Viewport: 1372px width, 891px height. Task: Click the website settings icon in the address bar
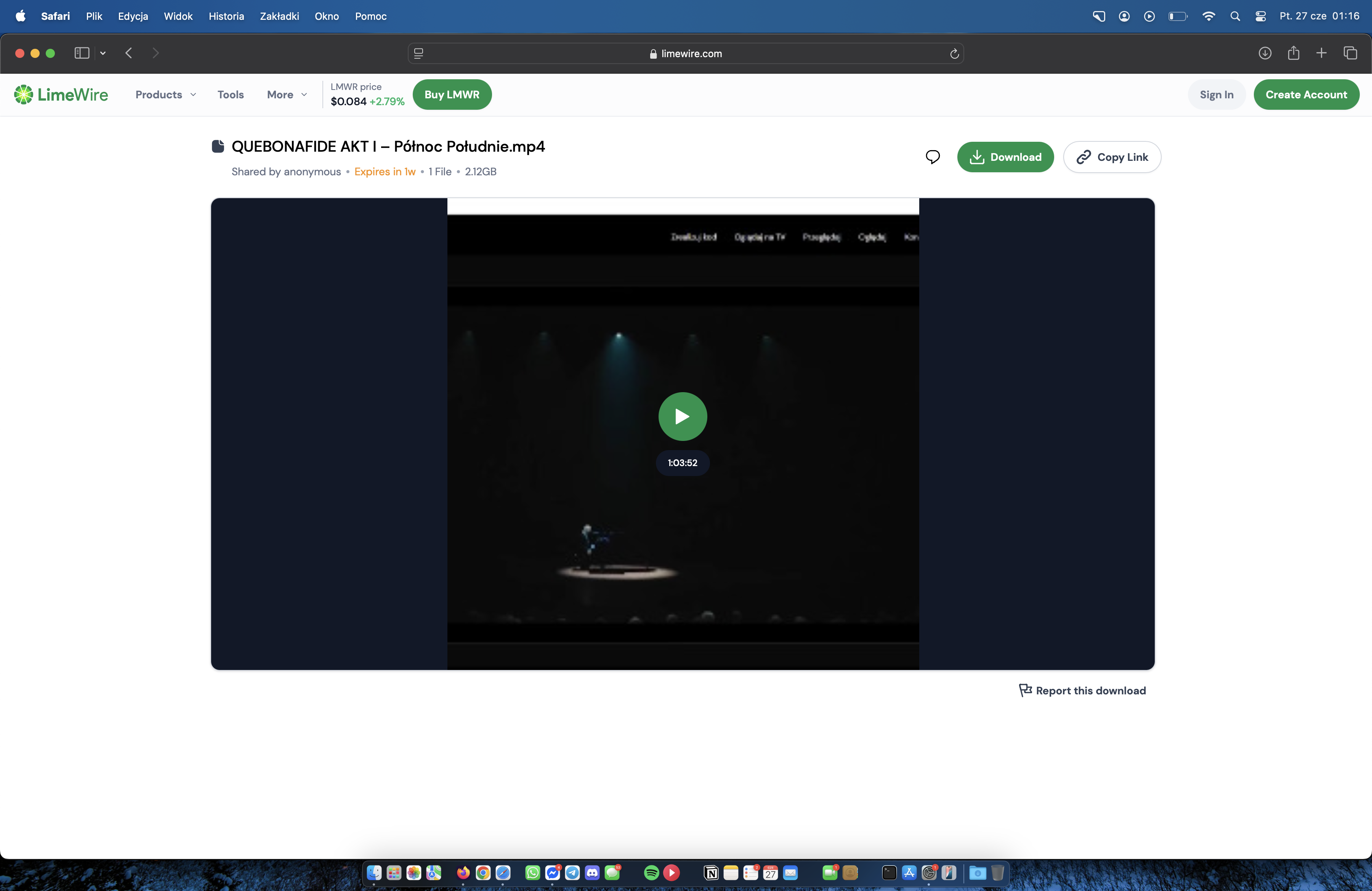418,54
